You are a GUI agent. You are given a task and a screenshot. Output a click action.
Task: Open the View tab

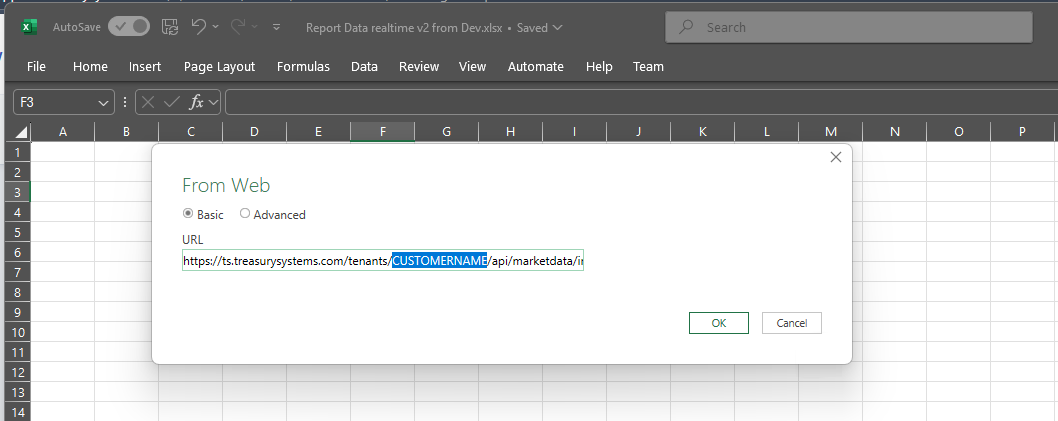coord(472,66)
